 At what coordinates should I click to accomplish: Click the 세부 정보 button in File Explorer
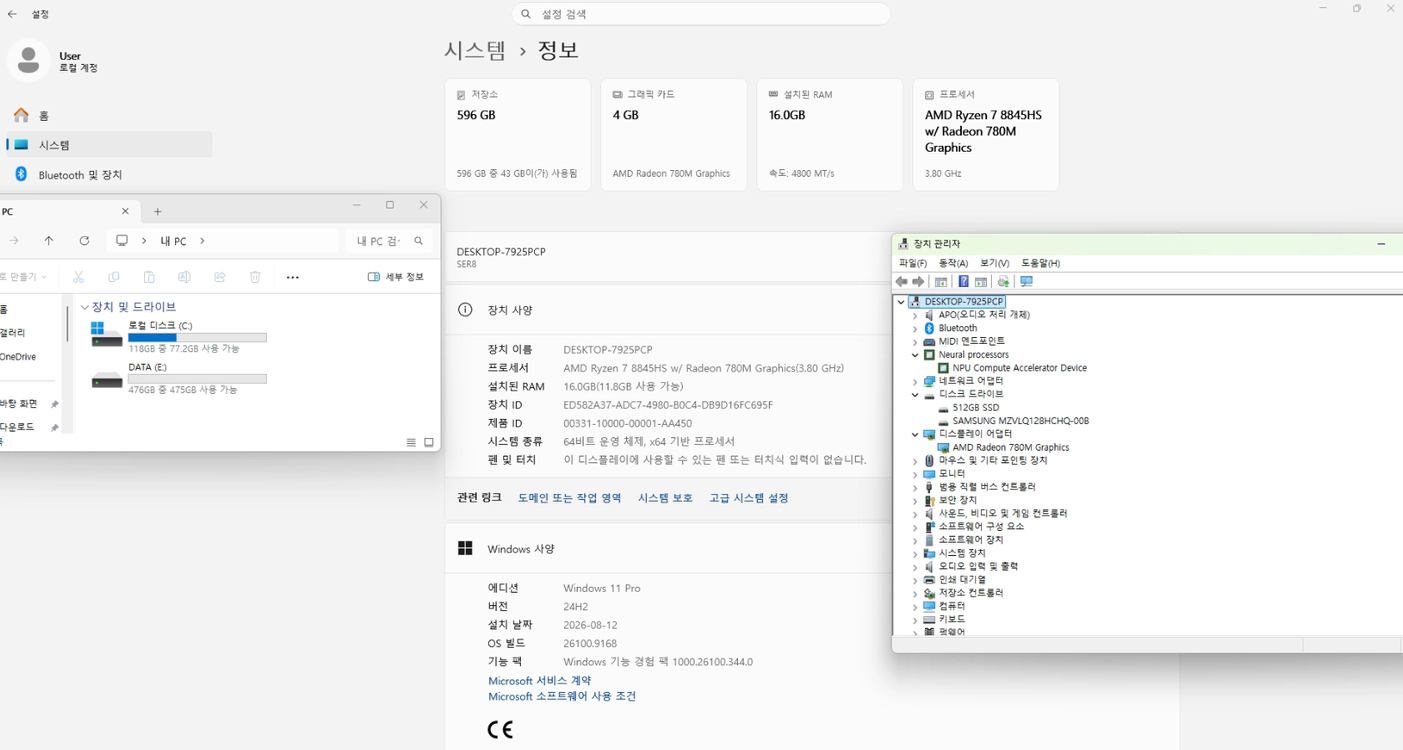(x=396, y=277)
